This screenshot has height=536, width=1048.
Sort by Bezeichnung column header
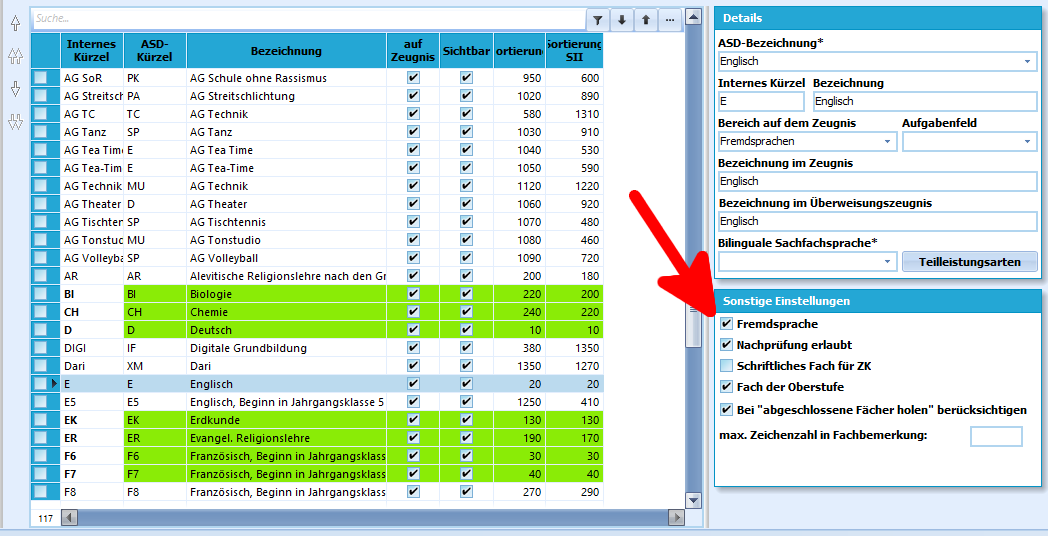pos(286,51)
